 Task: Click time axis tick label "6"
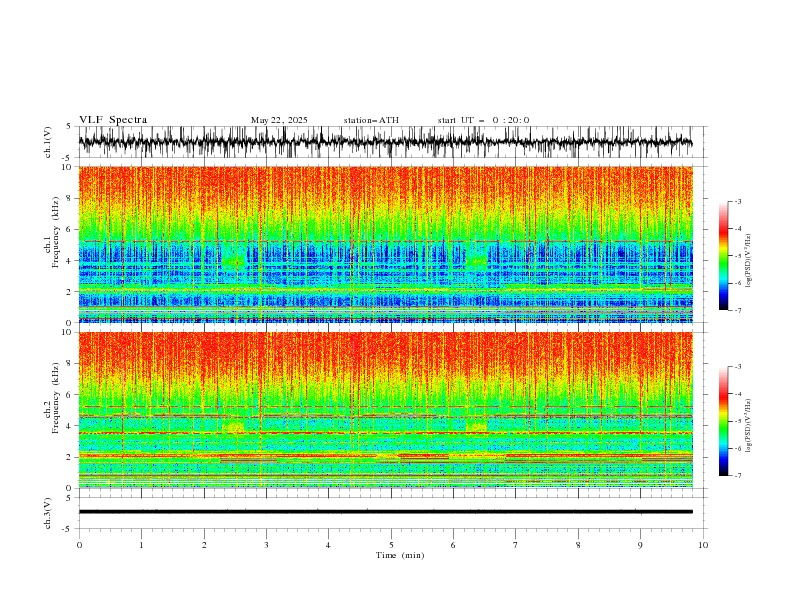tap(453, 545)
